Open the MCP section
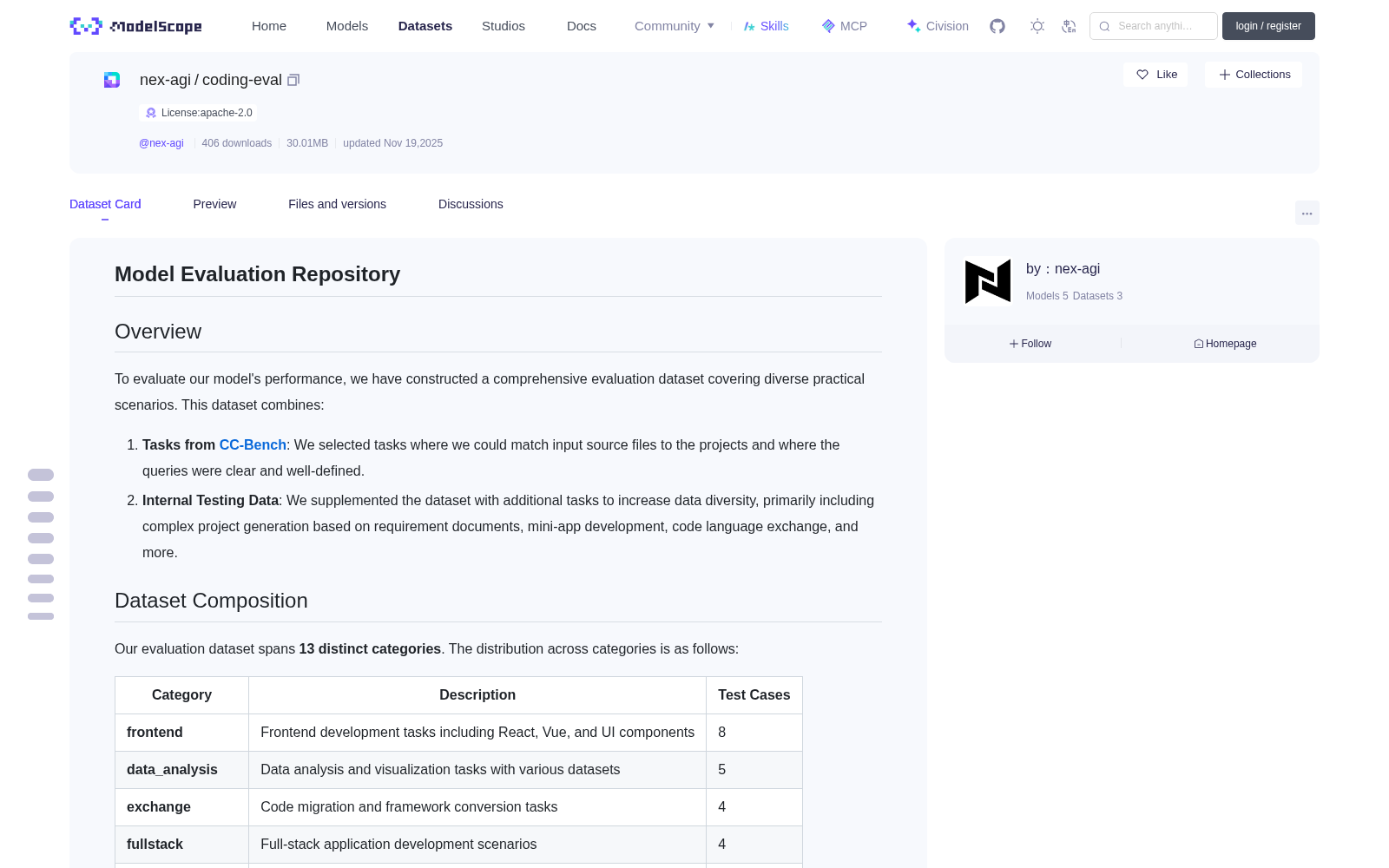 [844, 26]
